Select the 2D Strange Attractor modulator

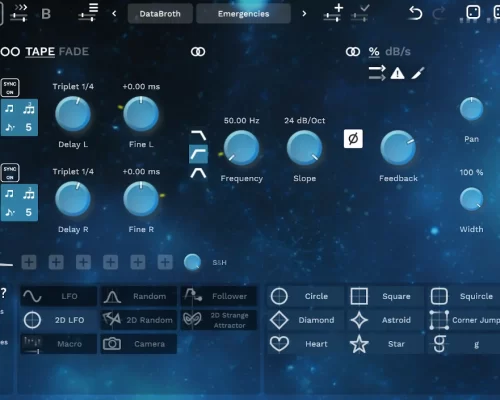(219, 320)
